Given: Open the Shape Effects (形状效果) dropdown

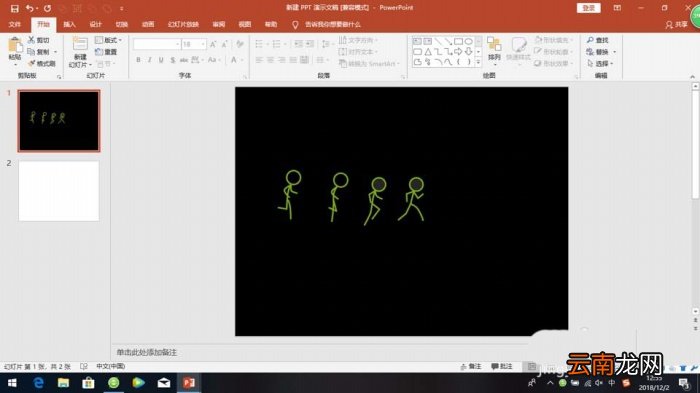Looking at the screenshot, I should point(554,64).
